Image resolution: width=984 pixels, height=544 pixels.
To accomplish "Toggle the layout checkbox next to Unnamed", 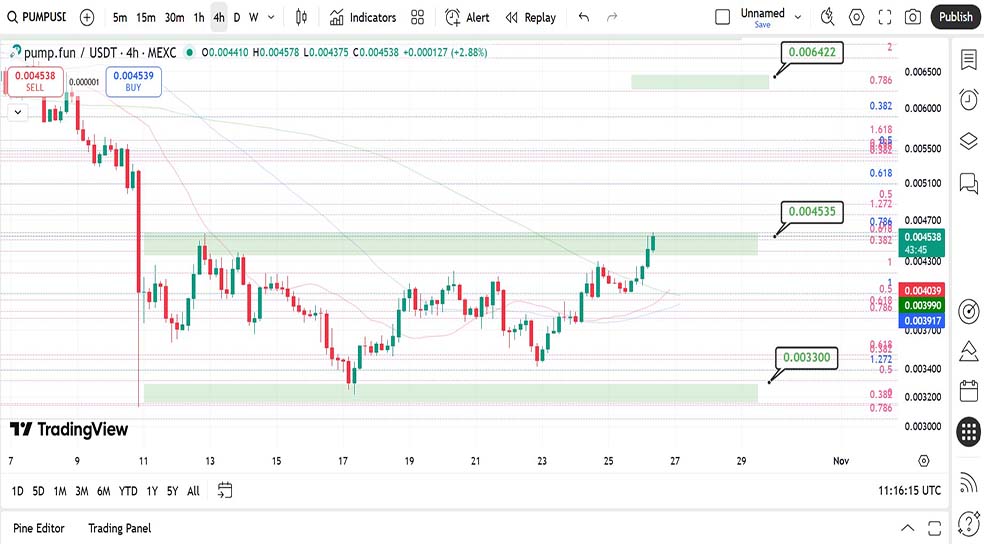I will tap(723, 17).
